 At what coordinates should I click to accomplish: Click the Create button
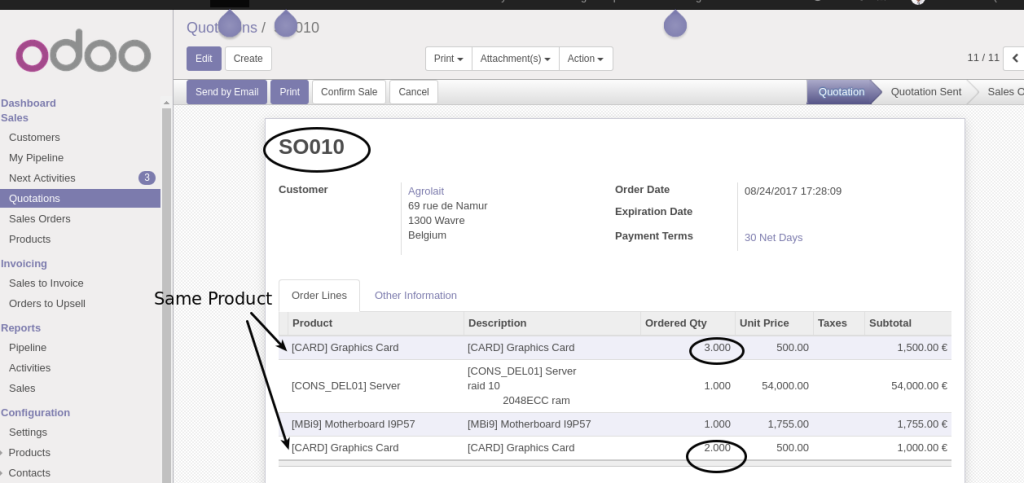click(x=248, y=59)
